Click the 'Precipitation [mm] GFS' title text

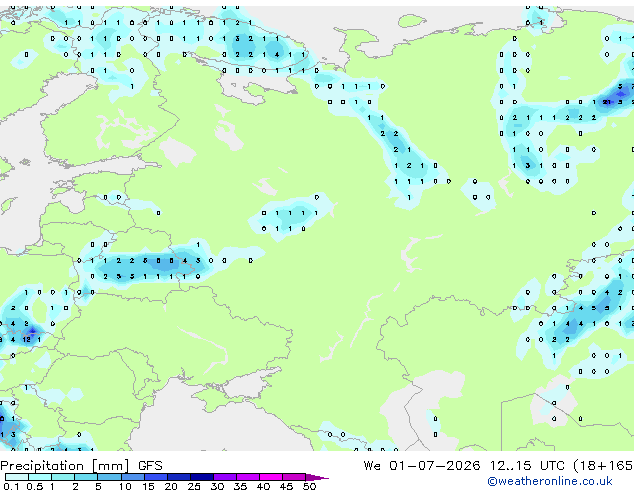pos(81,466)
